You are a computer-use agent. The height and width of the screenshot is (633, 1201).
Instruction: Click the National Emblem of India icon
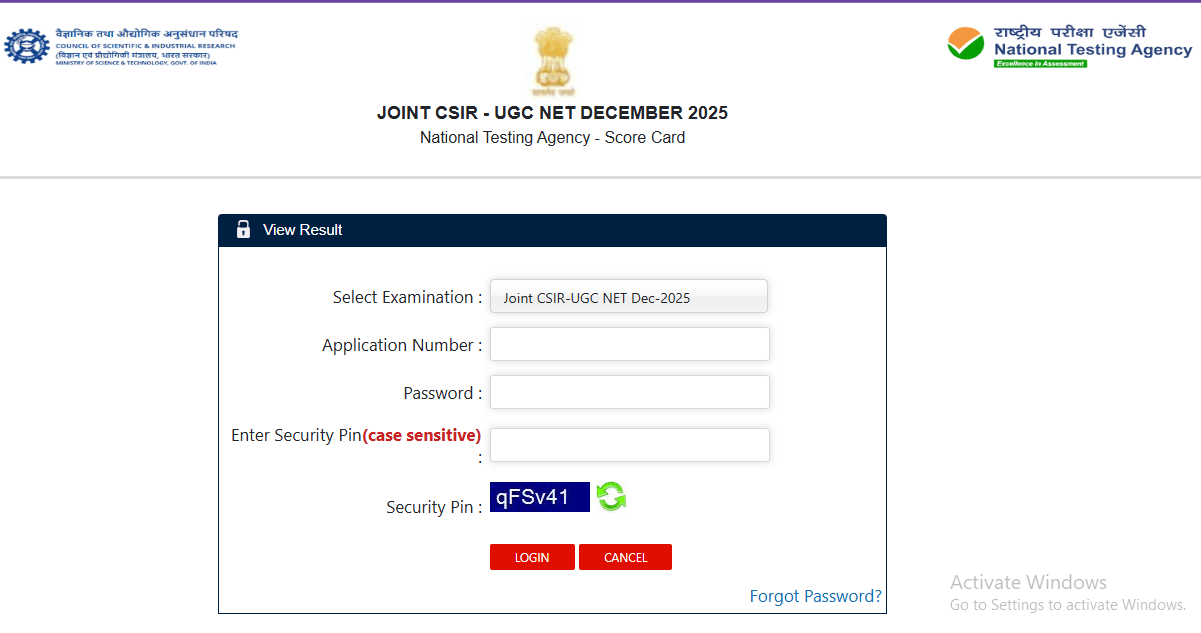pyautogui.click(x=551, y=55)
